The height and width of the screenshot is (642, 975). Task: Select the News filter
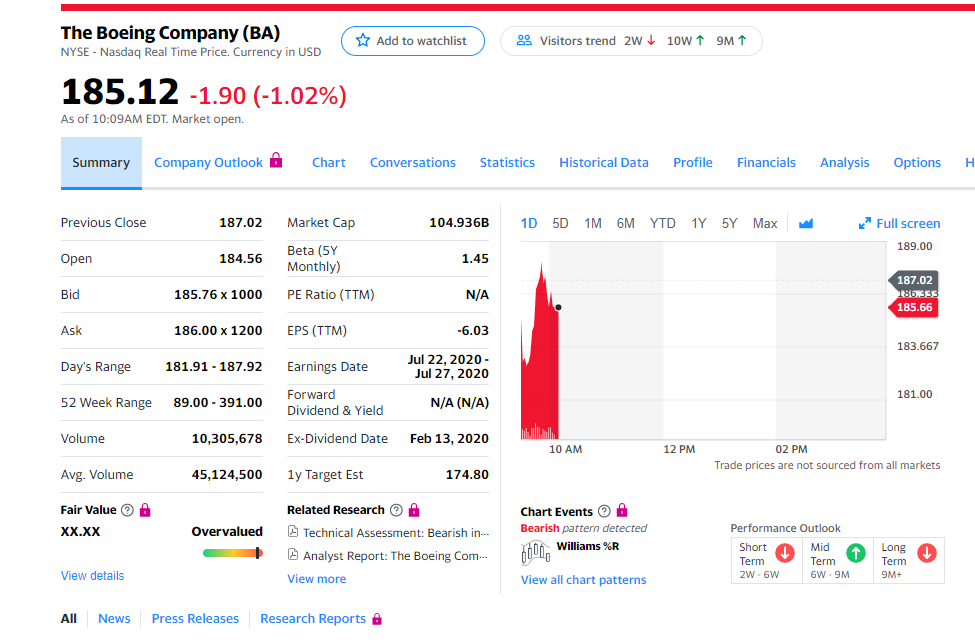114,619
